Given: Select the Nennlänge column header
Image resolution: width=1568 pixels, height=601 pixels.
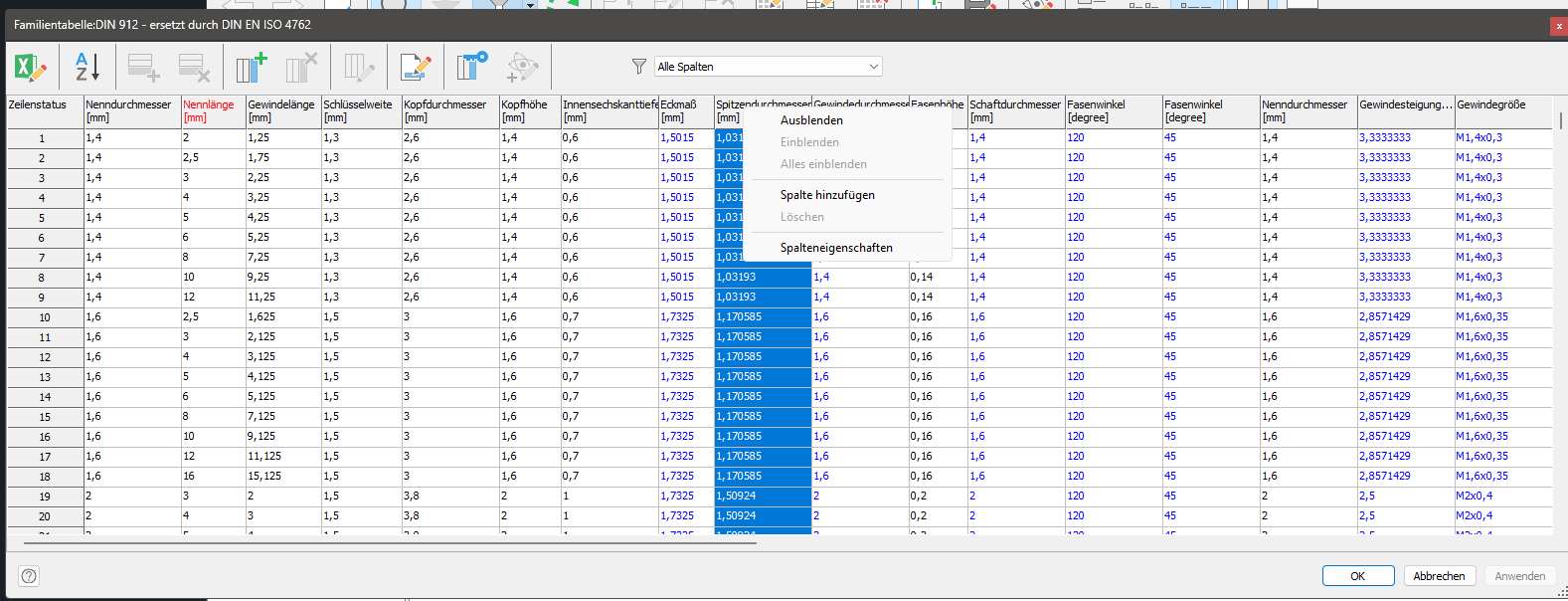Looking at the screenshot, I should 213,111.
